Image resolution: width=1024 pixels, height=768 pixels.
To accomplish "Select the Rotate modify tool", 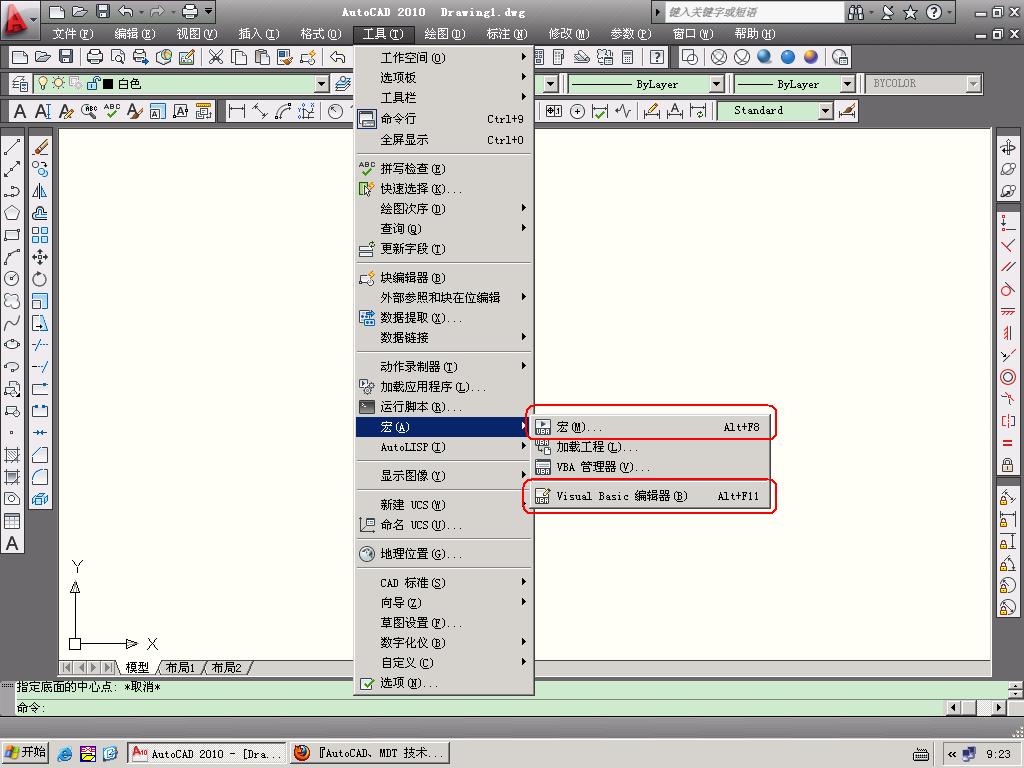I will coord(40,279).
